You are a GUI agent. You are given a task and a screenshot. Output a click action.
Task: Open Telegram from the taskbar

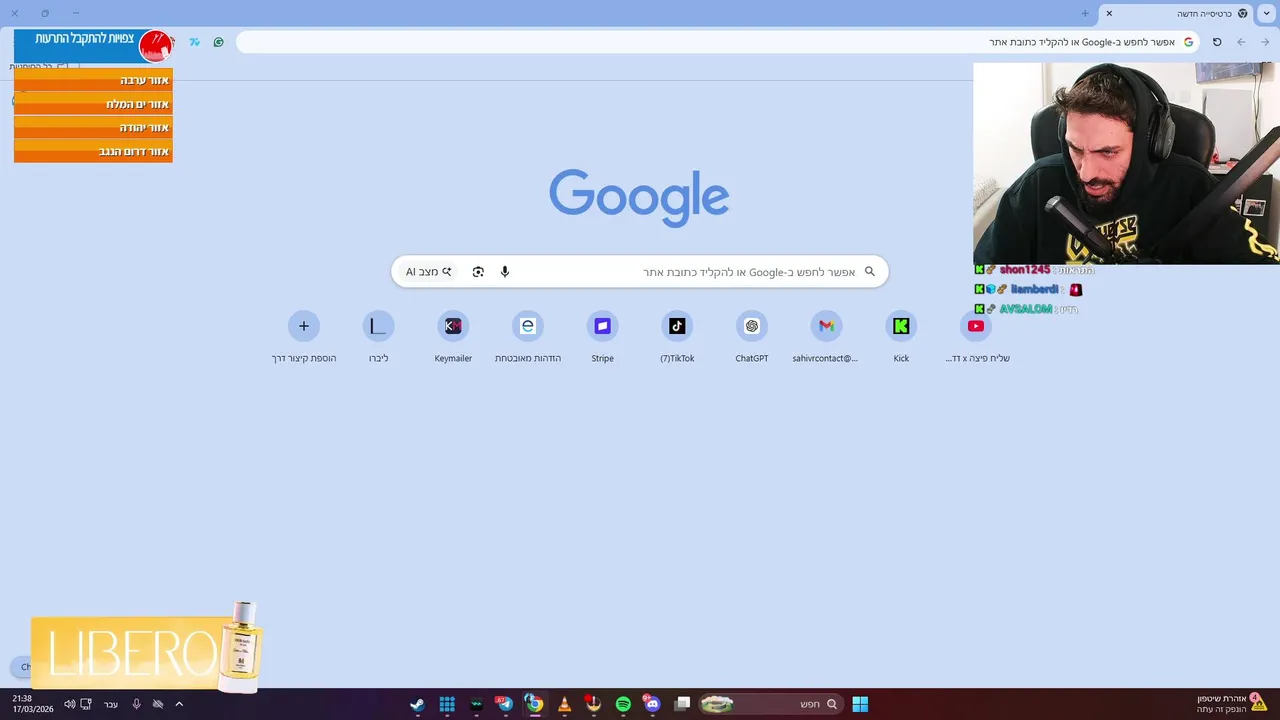[505, 704]
